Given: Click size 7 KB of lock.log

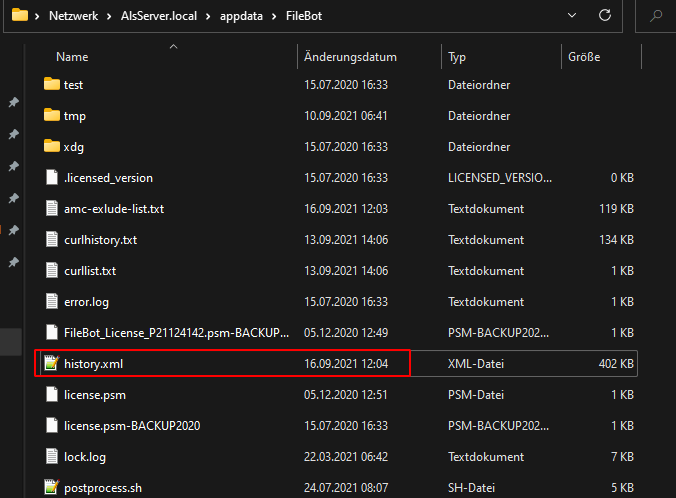Looking at the screenshot, I should [x=623, y=457].
